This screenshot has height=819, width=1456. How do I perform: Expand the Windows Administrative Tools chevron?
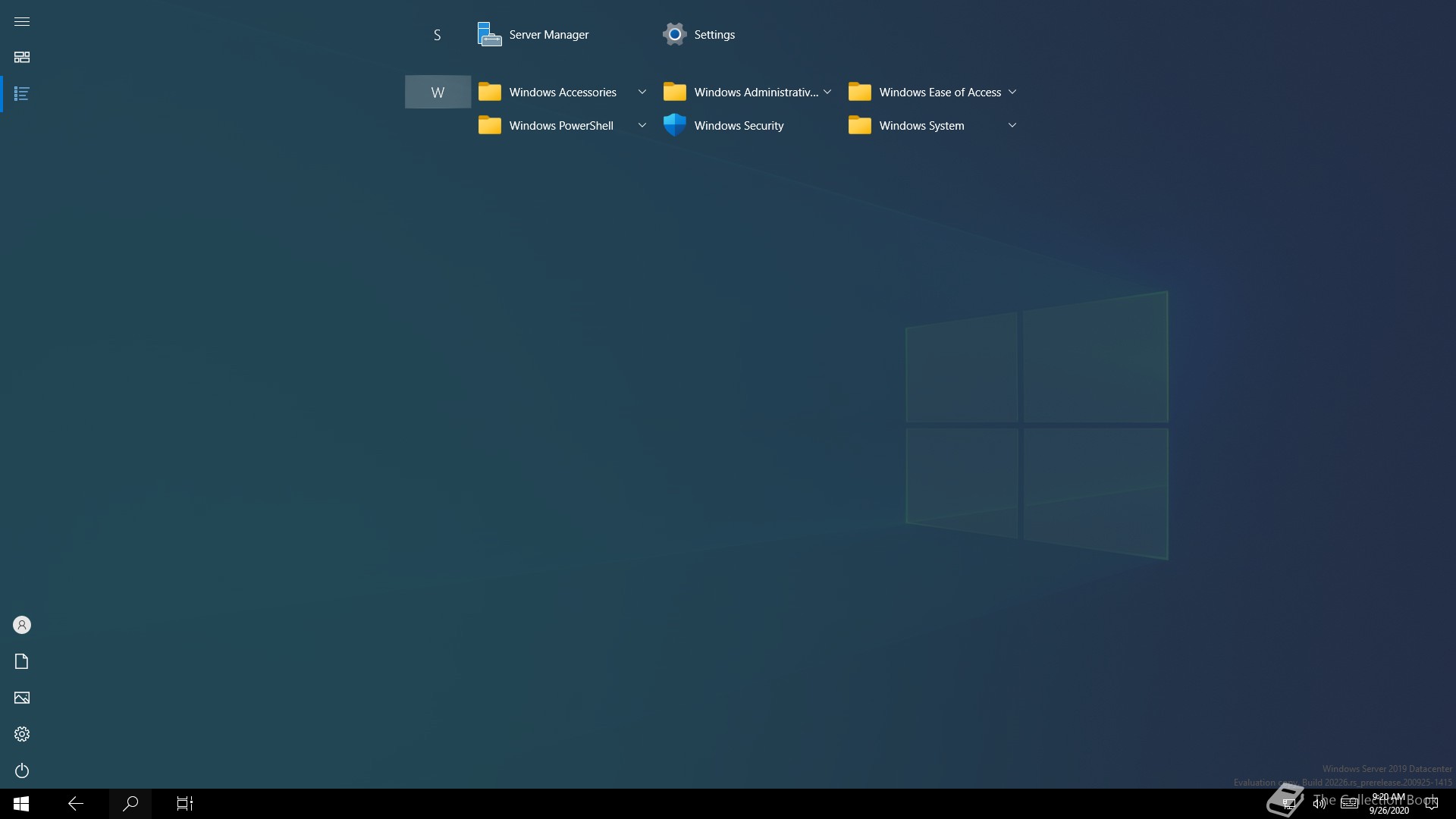827,92
